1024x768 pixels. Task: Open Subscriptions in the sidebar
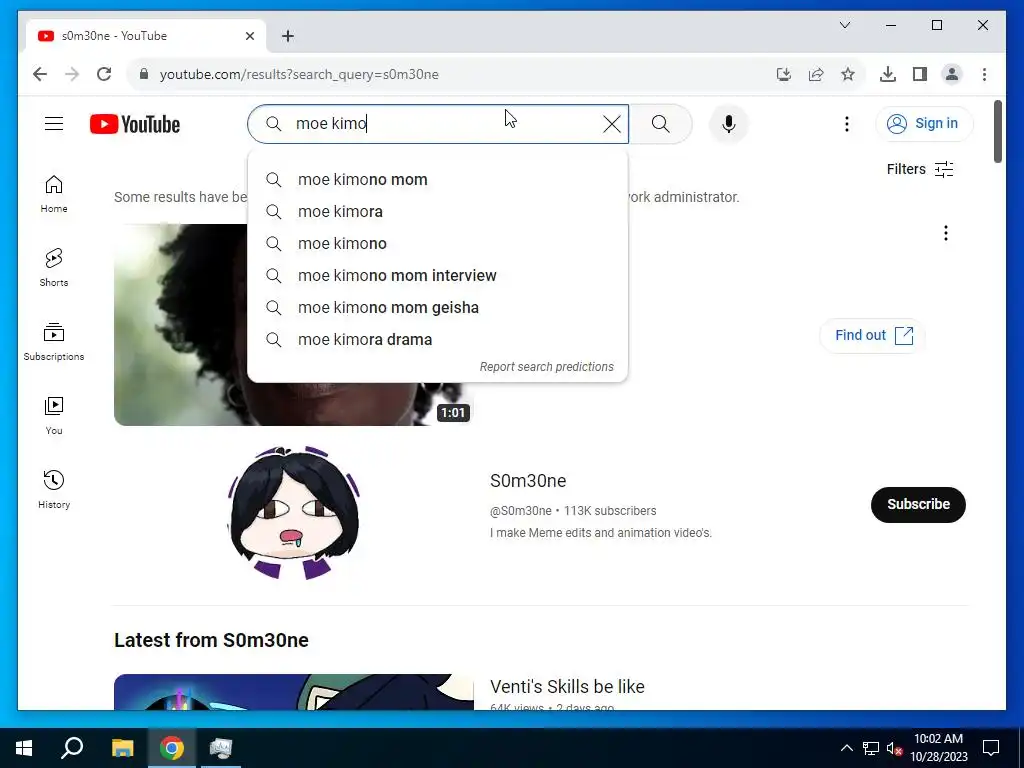pyautogui.click(x=54, y=342)
